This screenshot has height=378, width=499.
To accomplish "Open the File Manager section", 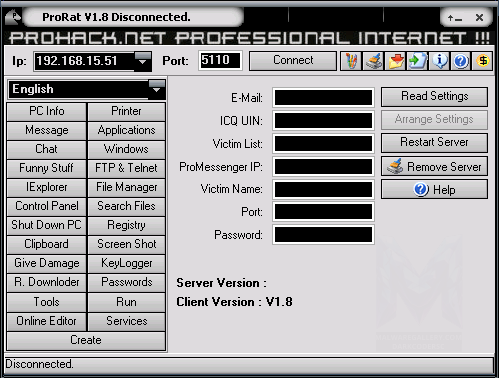I will [126, 187].
